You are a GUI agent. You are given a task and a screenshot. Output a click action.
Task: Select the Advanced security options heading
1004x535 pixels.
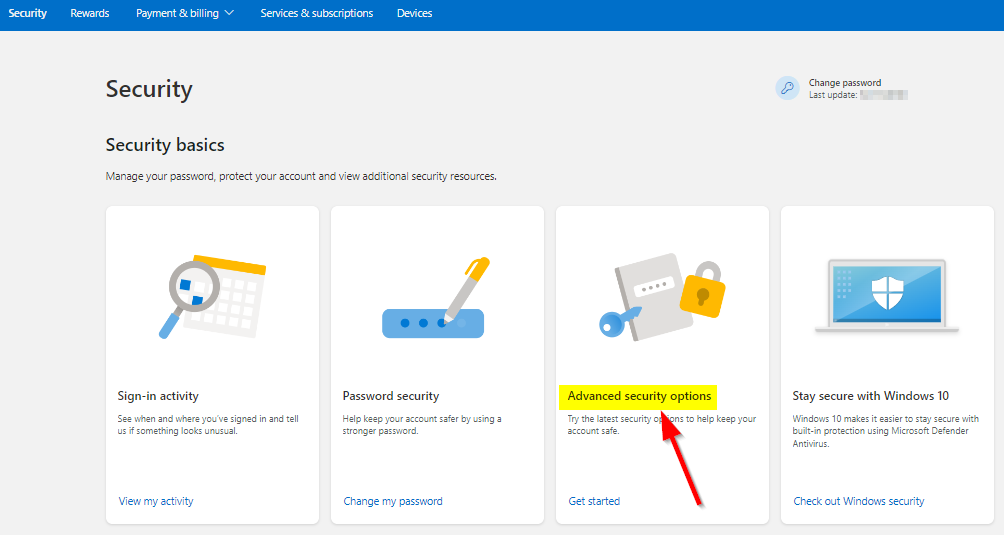click(639, 396)
